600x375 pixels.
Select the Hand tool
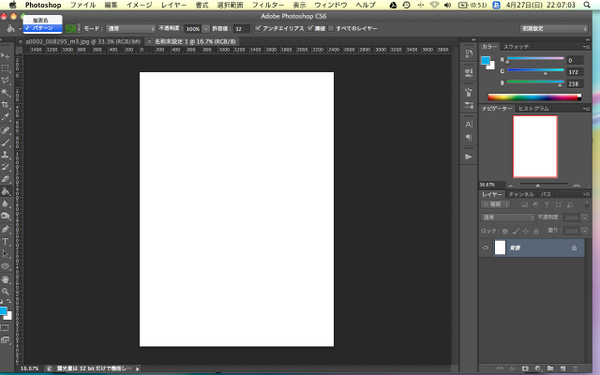click(x=5, y=279)
